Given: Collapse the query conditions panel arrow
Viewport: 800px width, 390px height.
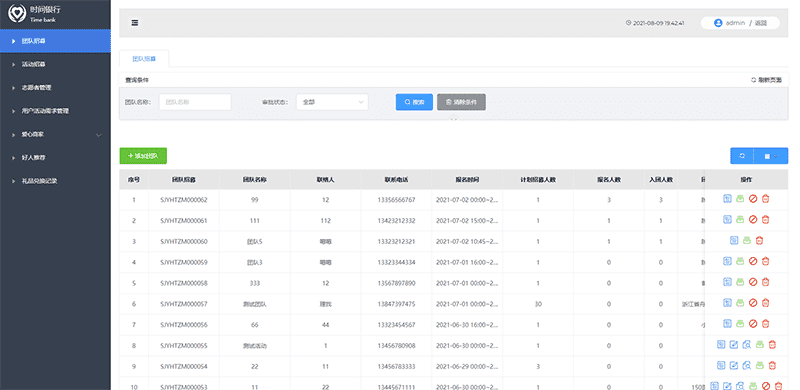Looking at the screenshot, I should pos(454,120).
